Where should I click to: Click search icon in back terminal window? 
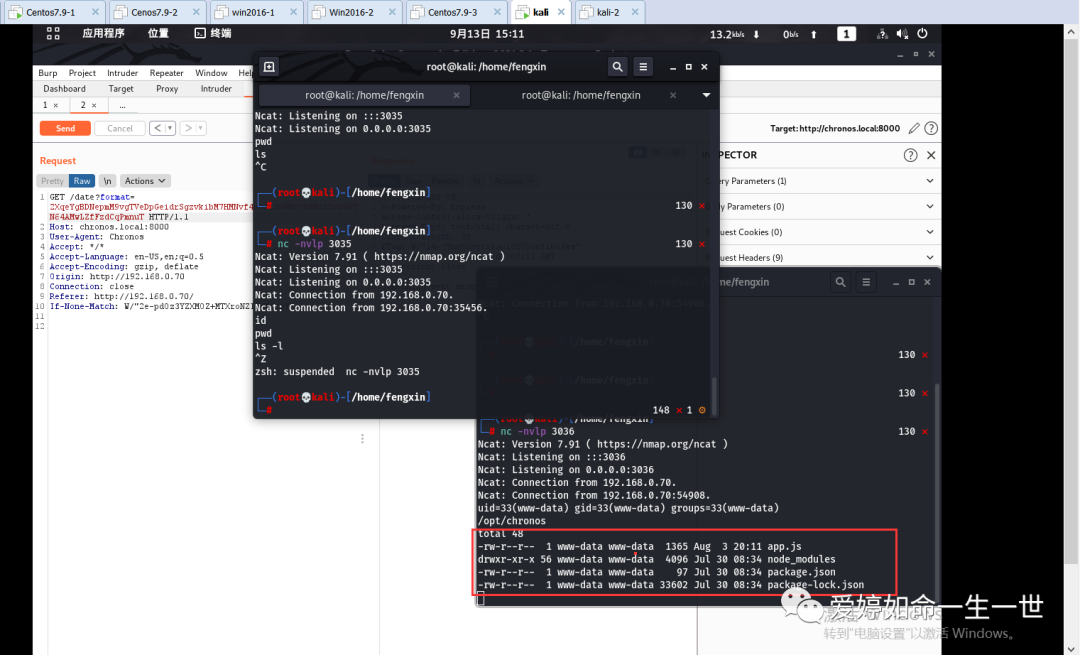click(x=840, y=282)
